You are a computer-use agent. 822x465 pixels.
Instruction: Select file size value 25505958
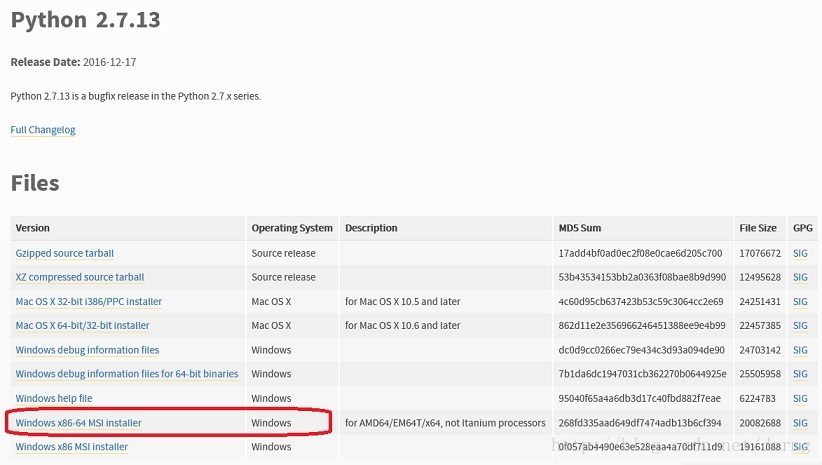(x=760, y=374)
